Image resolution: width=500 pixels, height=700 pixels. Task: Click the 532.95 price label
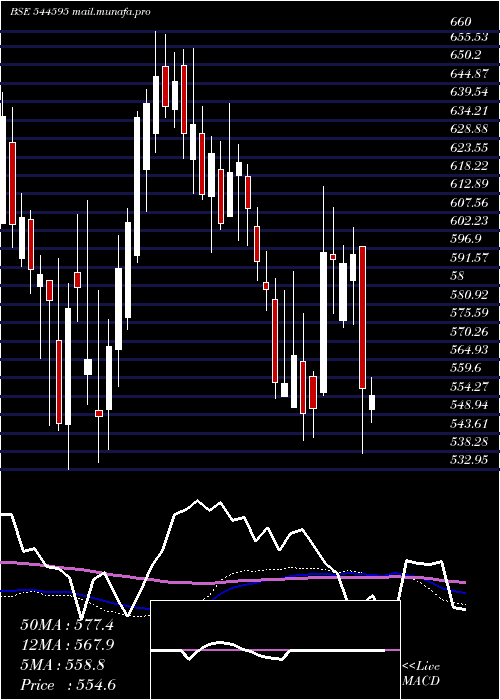click(x=469, y=459)
